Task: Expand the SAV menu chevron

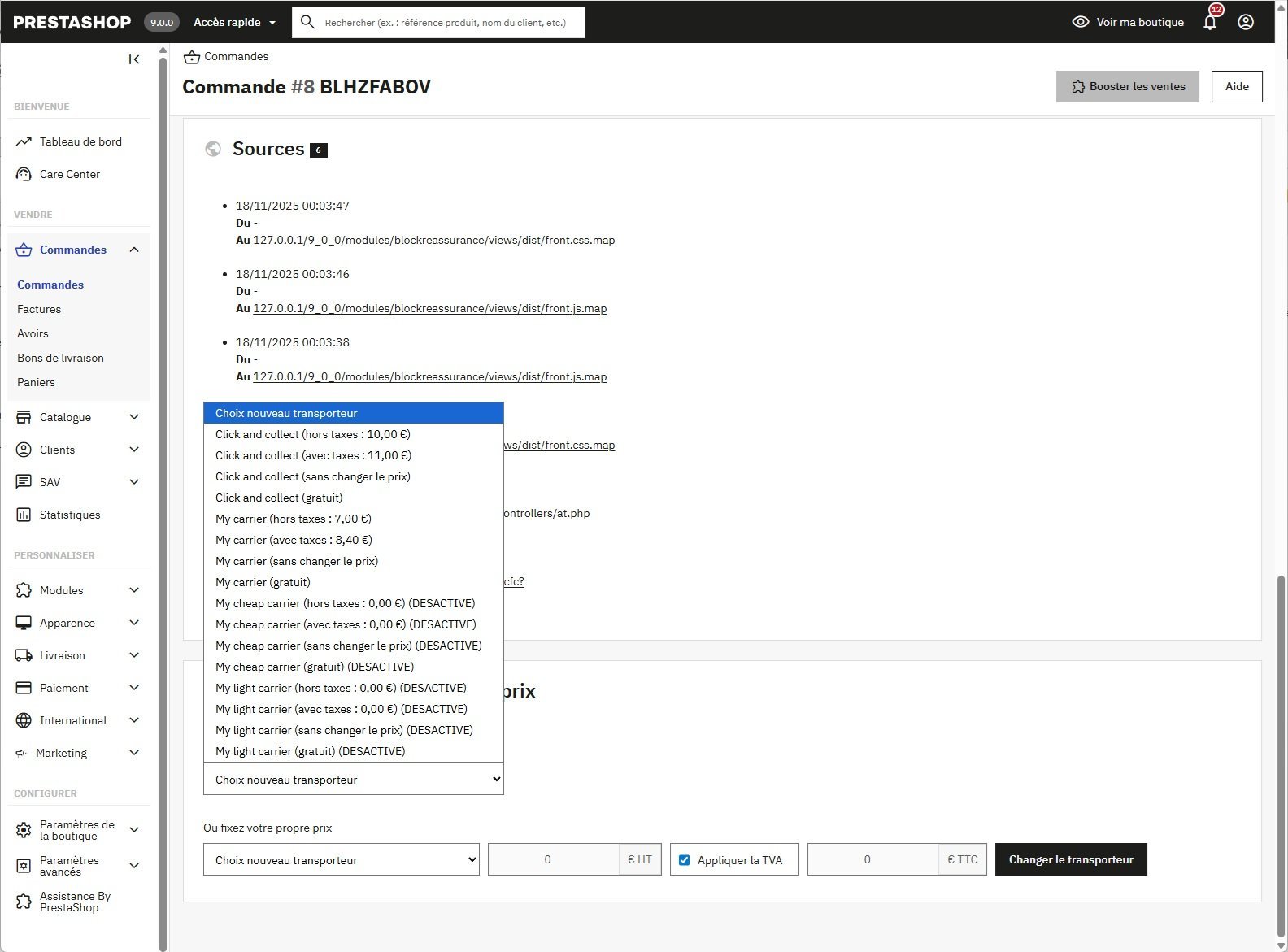Action: point(134,482)
